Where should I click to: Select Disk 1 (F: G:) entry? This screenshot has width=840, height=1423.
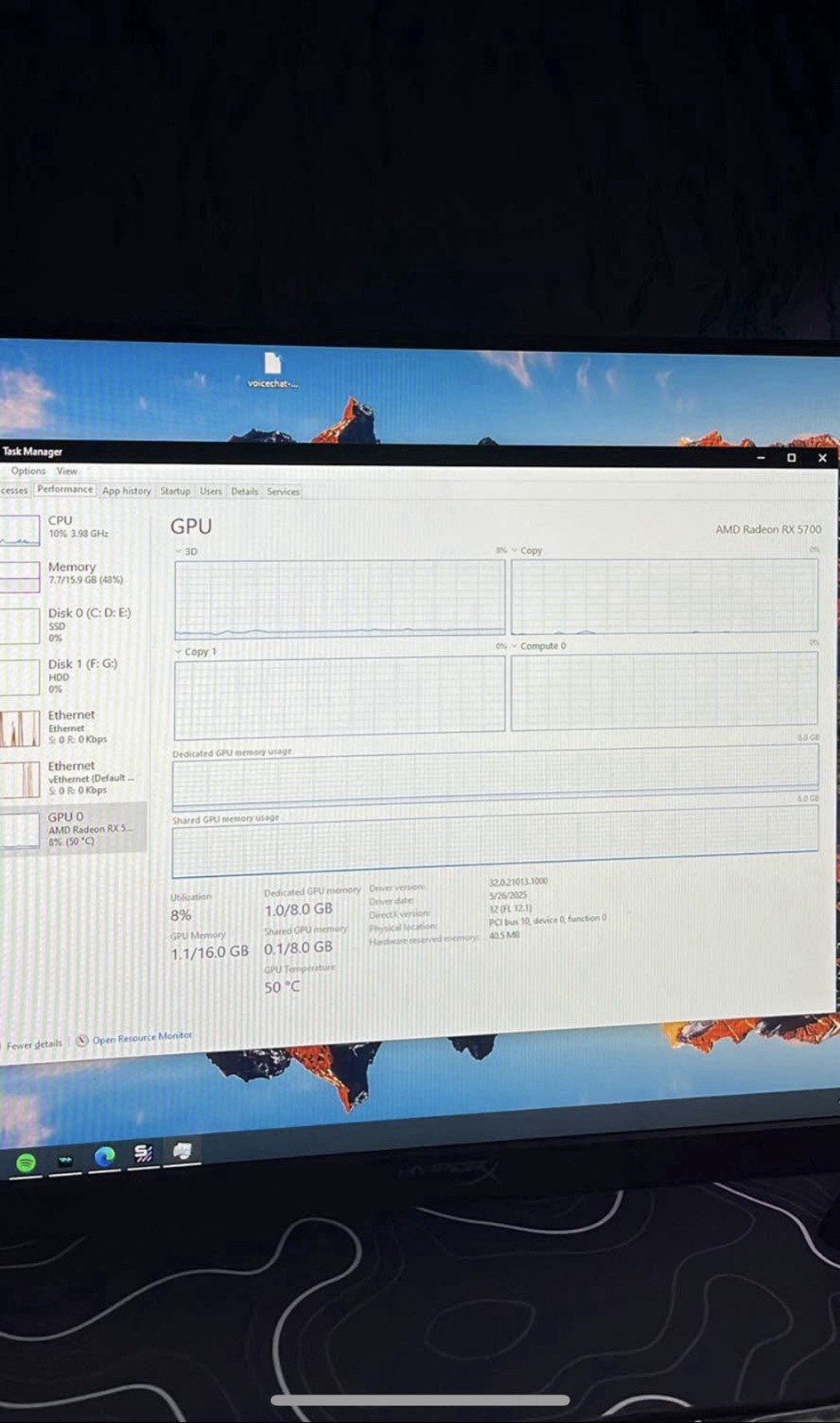coord(74,676)
